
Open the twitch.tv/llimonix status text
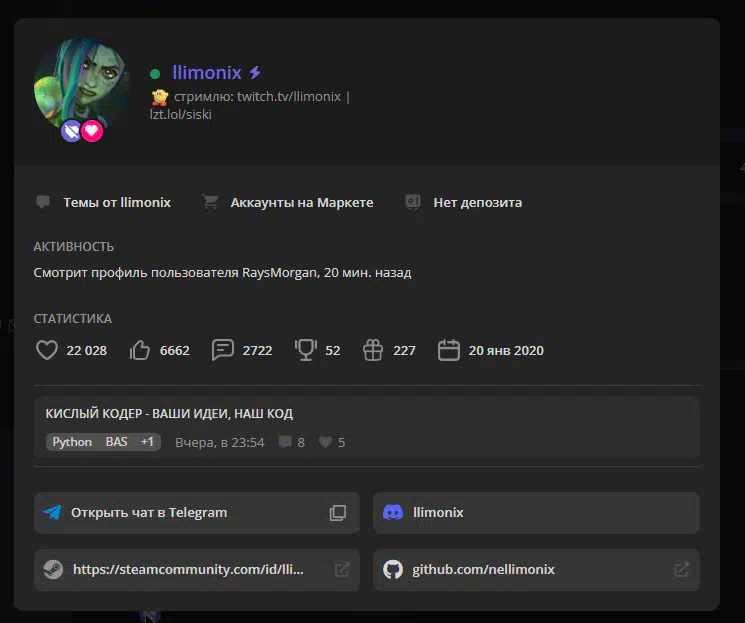click(x=289, y=96)
